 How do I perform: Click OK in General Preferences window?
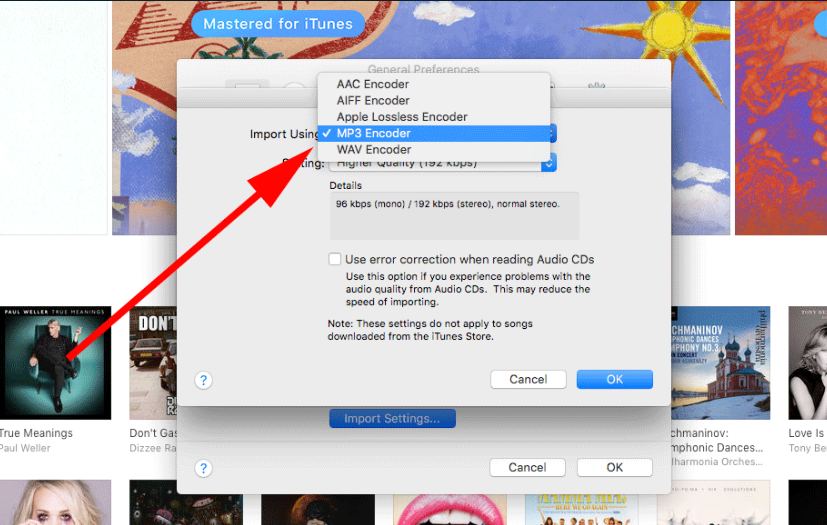(614, 467)
